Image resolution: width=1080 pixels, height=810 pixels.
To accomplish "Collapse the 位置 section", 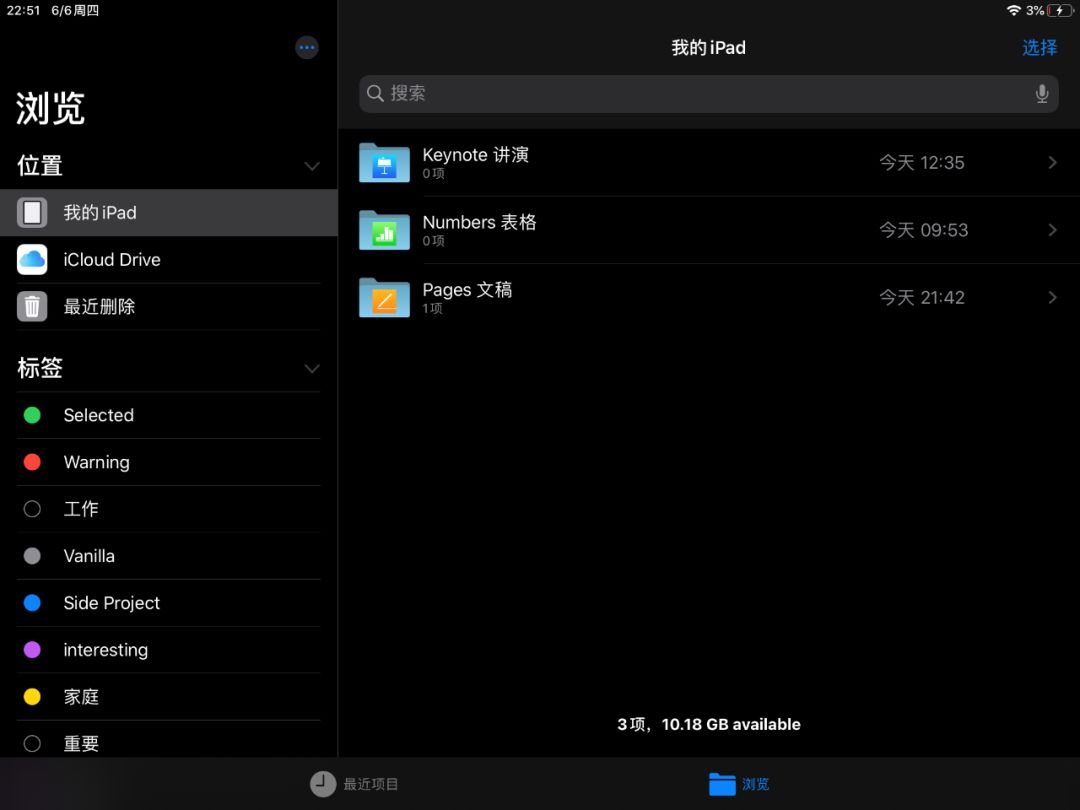I will coord(311,167).
